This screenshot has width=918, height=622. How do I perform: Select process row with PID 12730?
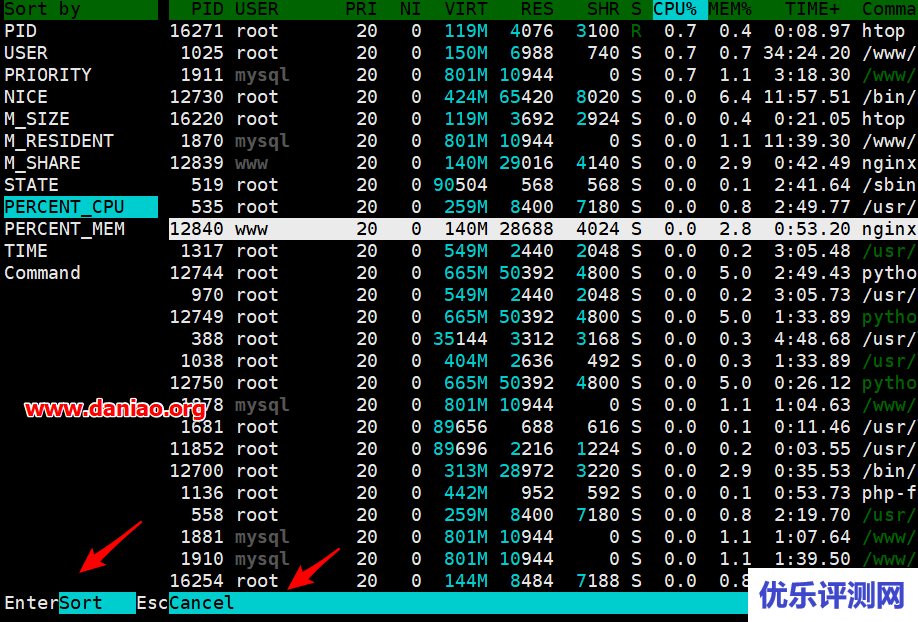(543, 97)
